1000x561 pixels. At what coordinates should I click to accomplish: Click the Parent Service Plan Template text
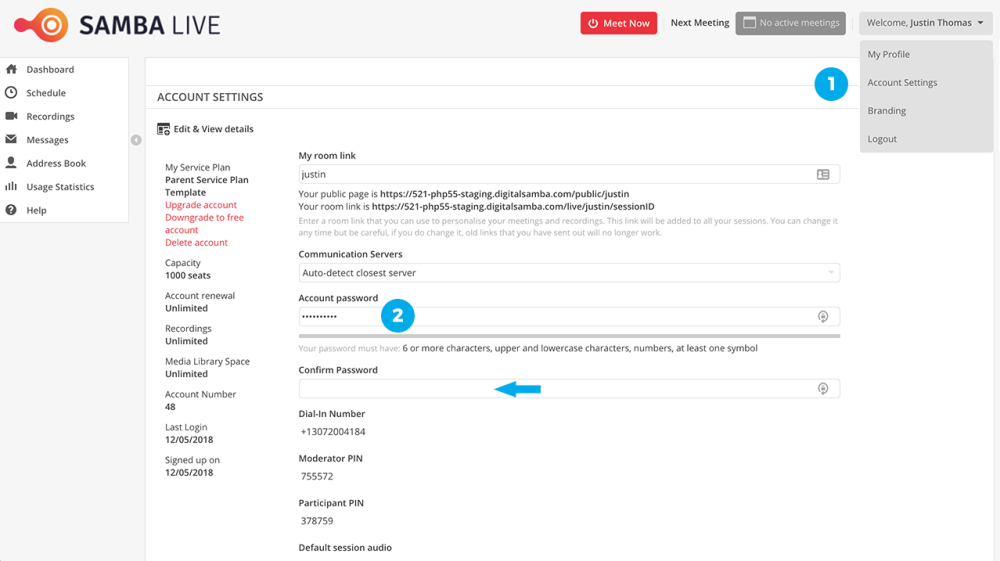[x=207, y=186]
